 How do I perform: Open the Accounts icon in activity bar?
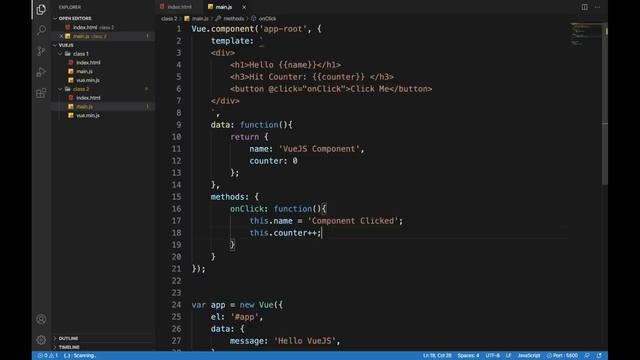(x=41, y=319)
